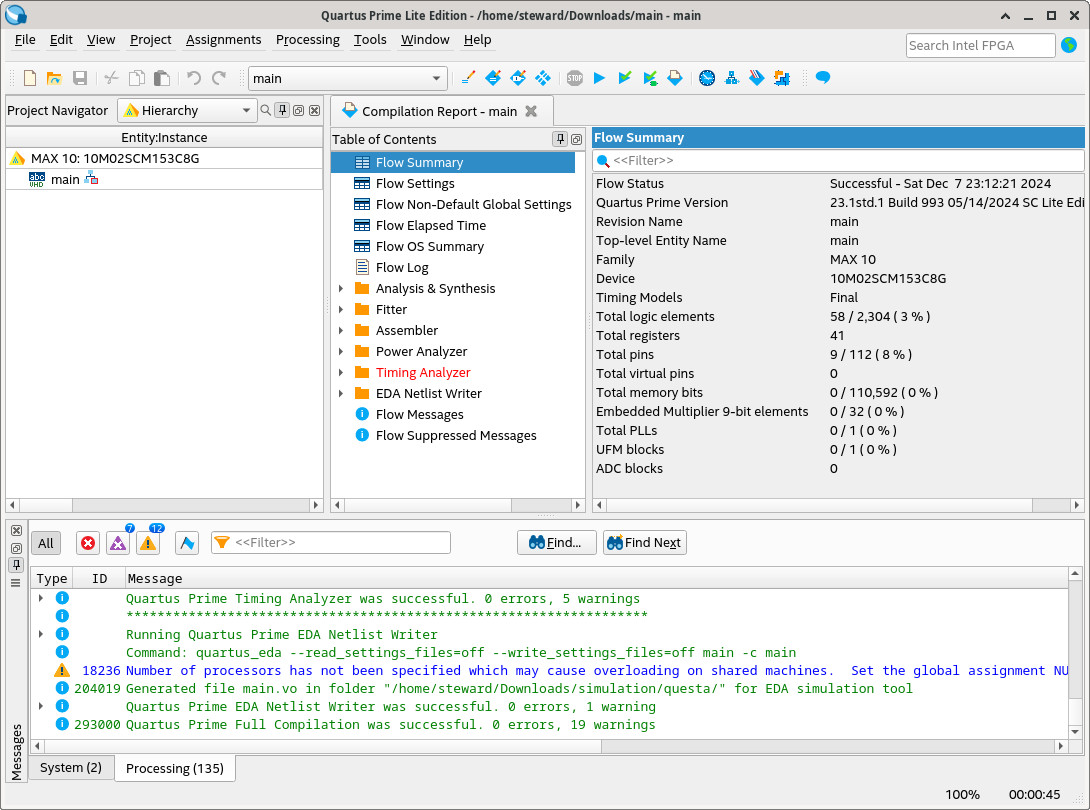Open the Processing menu
This screenshot has width=1090, height=810.
tap(307, 40)
